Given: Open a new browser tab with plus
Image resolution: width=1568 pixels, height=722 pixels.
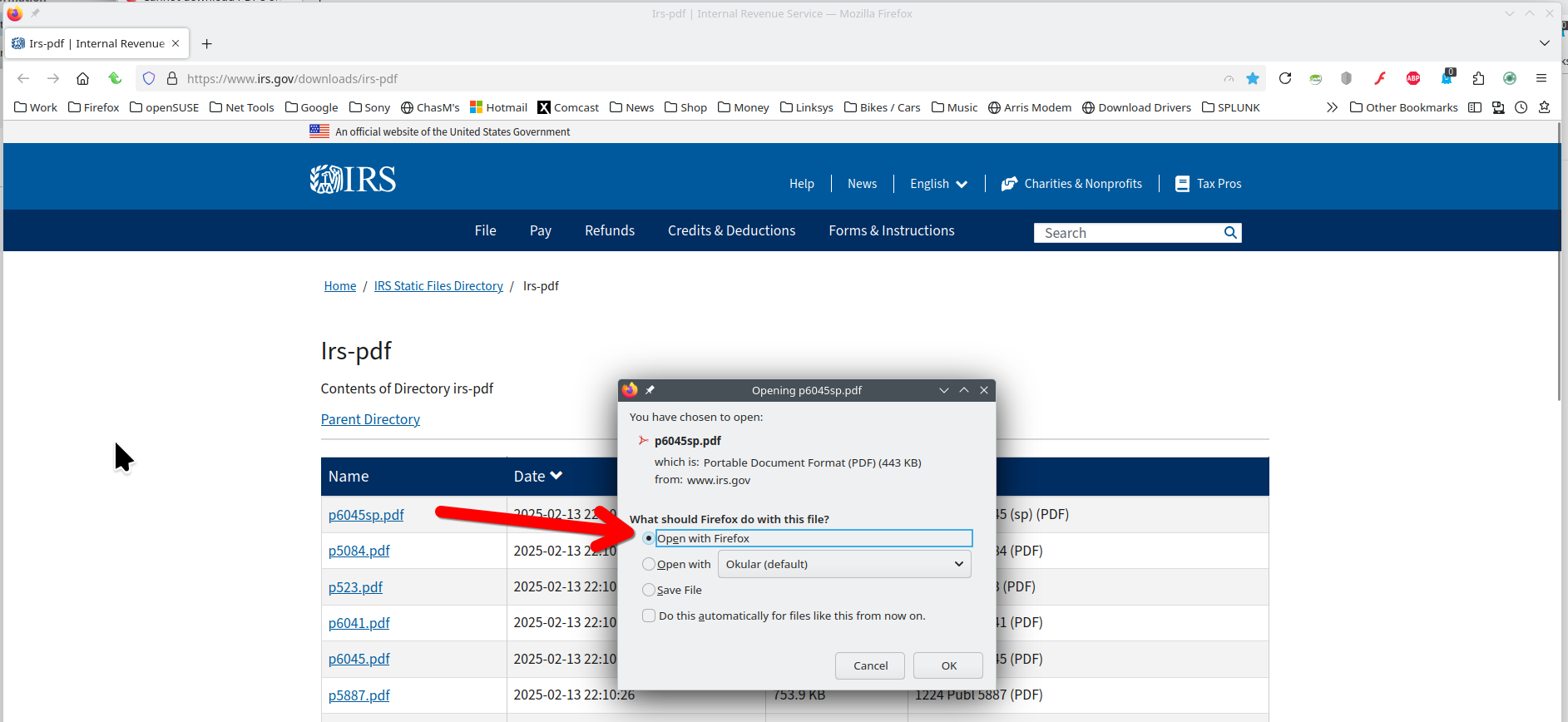Looking at the screenshot, I should 207,43.
